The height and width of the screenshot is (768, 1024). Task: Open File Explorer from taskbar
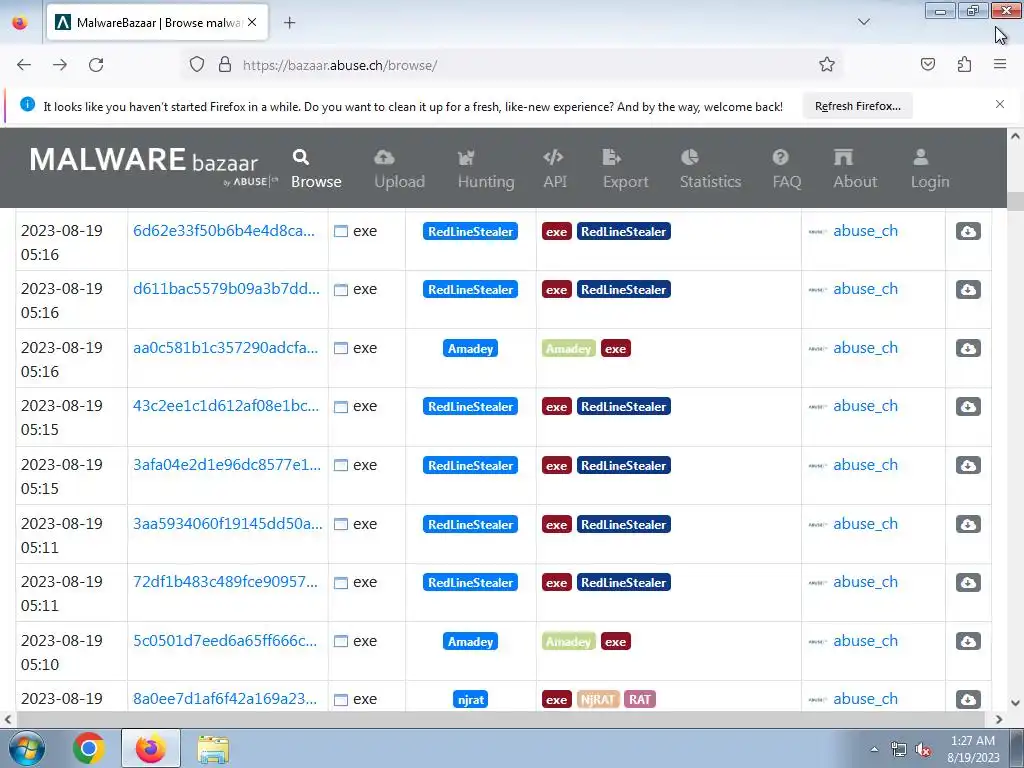[x=213, y=749]
